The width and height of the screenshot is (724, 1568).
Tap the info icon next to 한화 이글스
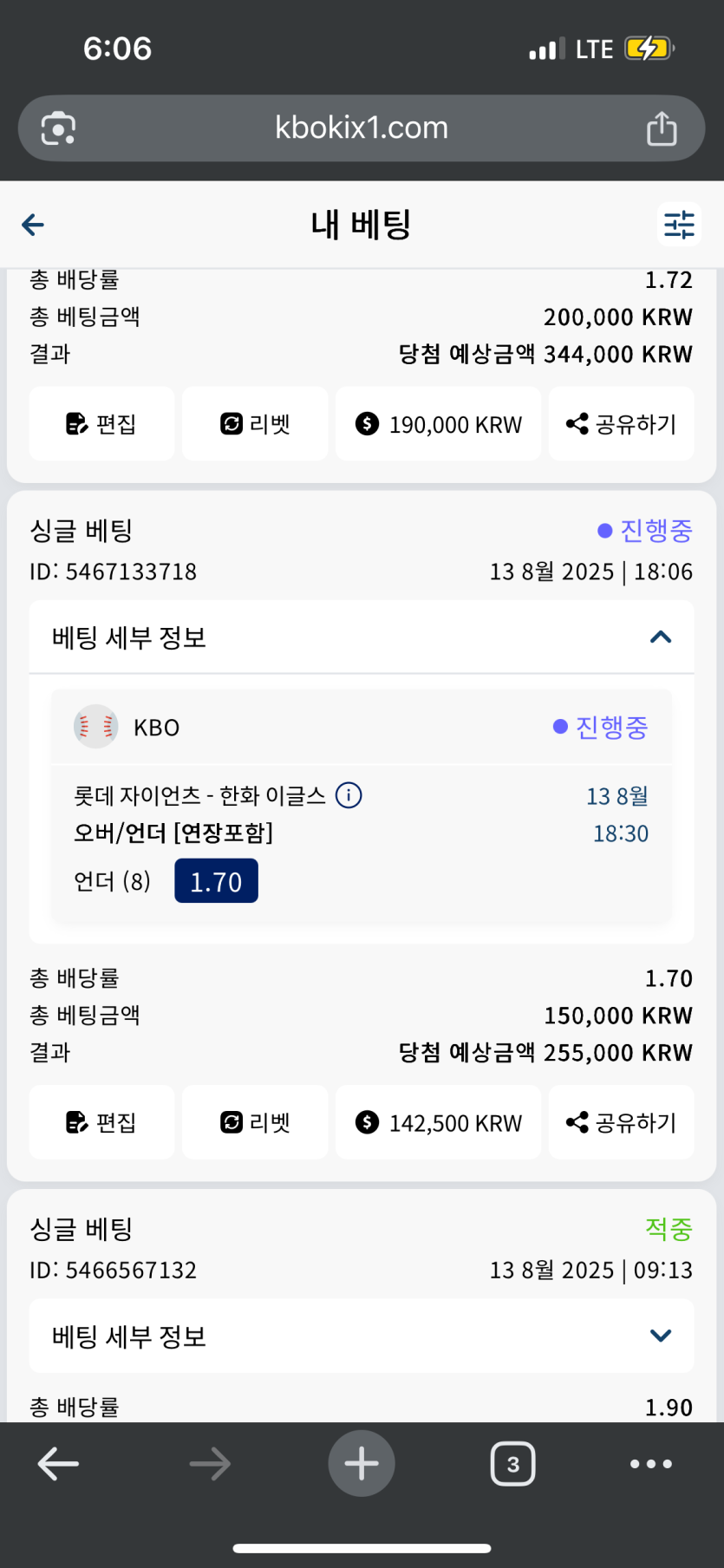[349, 794]
